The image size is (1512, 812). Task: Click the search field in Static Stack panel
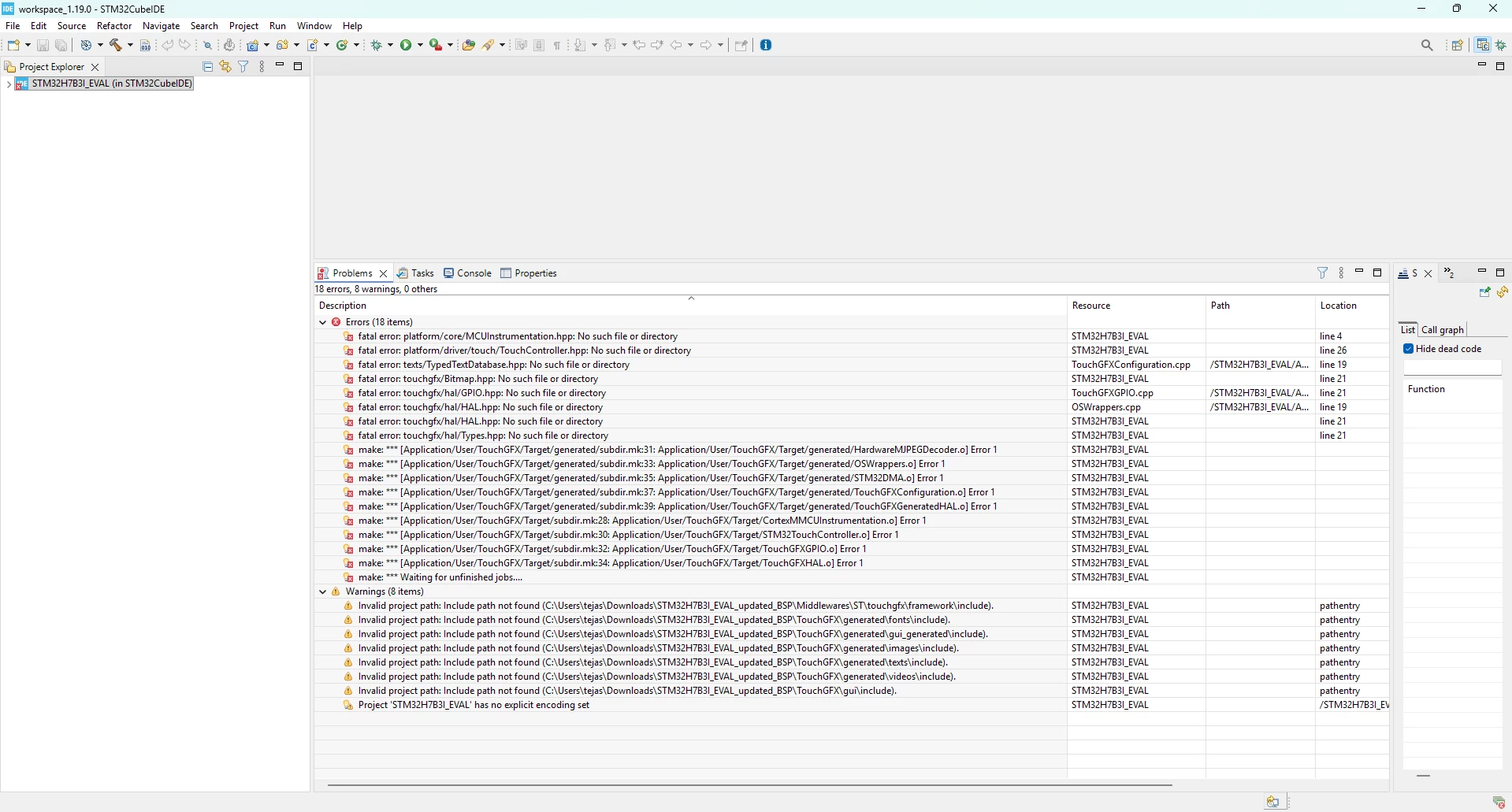1453,368
